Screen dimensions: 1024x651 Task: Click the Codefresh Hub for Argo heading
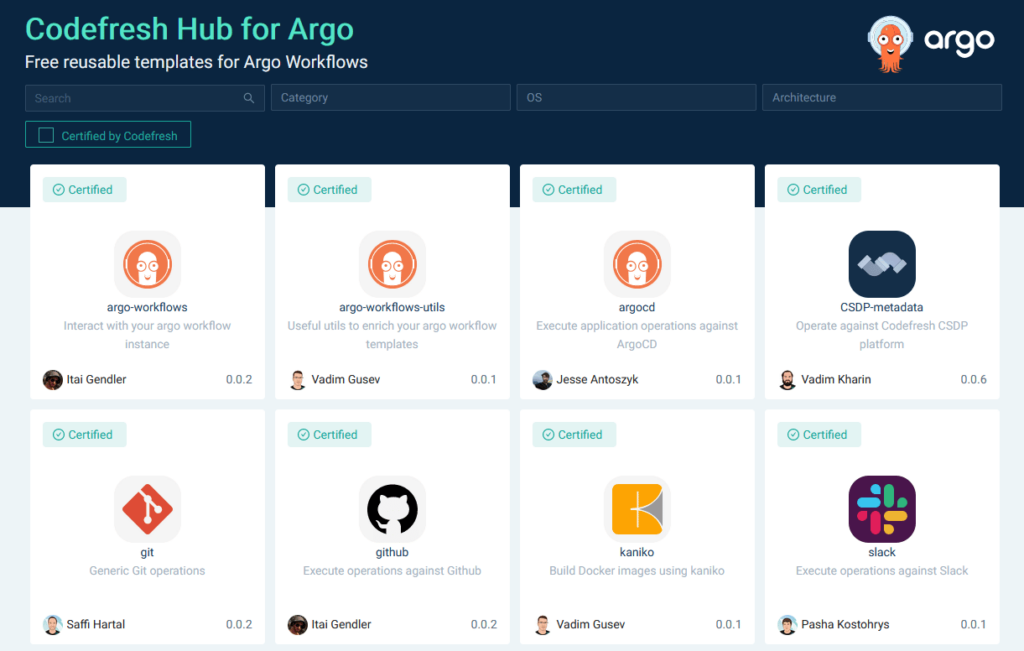(189, 29)
